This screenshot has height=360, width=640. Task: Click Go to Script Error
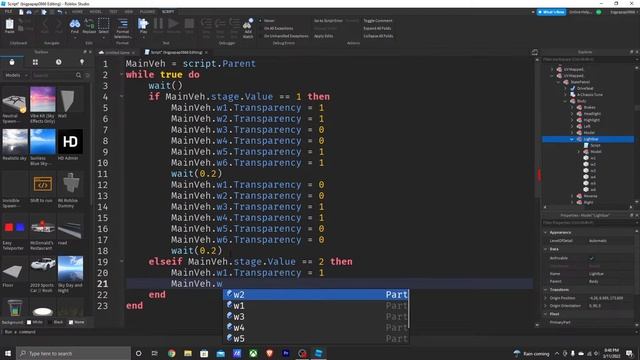coord(328,20)
